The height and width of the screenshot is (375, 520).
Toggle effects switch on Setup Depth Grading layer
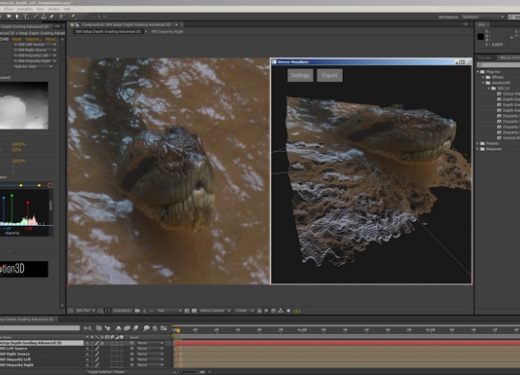[102, 343]
